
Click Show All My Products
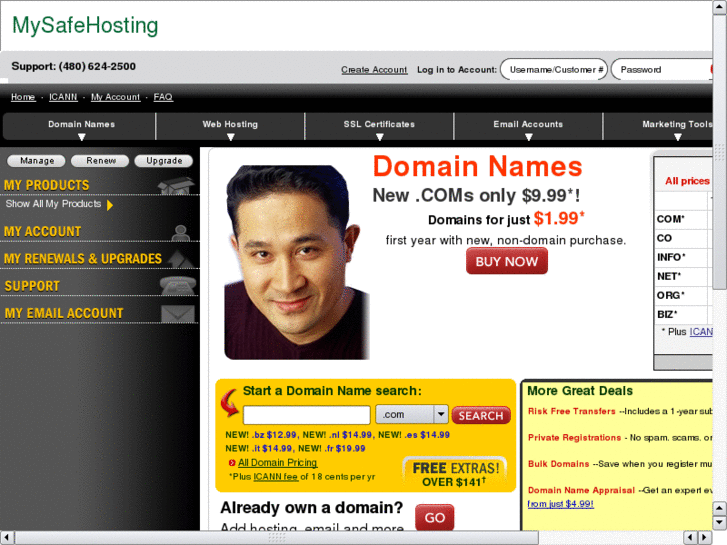(53, 204)
